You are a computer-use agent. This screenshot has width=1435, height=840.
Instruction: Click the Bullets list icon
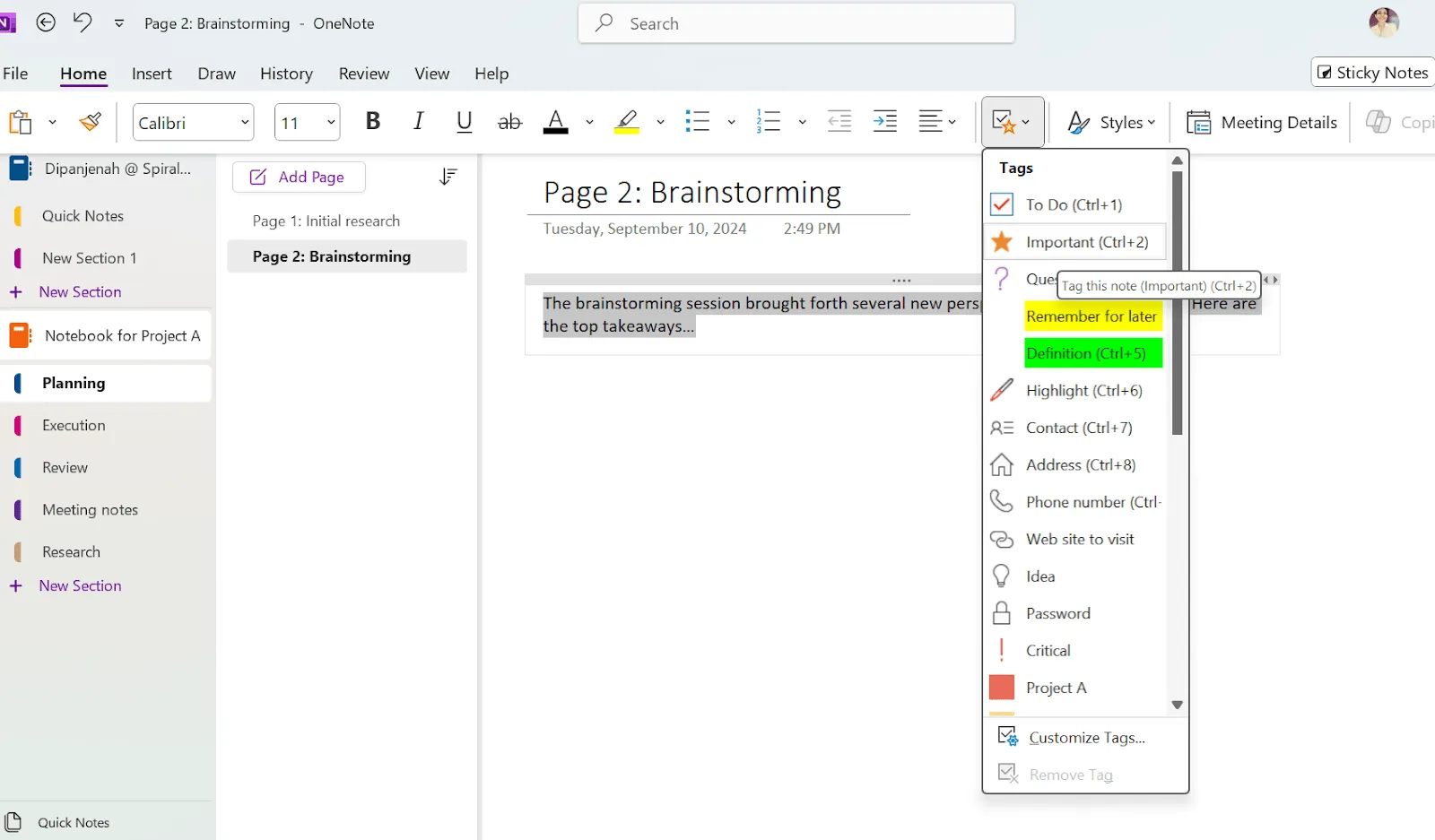pyautogui.click(x=698, y=122)
